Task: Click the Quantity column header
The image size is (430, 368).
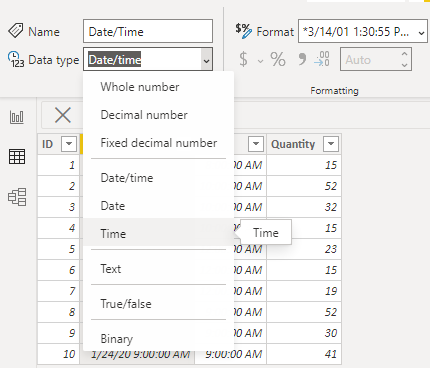Action: tap(304, 144)
